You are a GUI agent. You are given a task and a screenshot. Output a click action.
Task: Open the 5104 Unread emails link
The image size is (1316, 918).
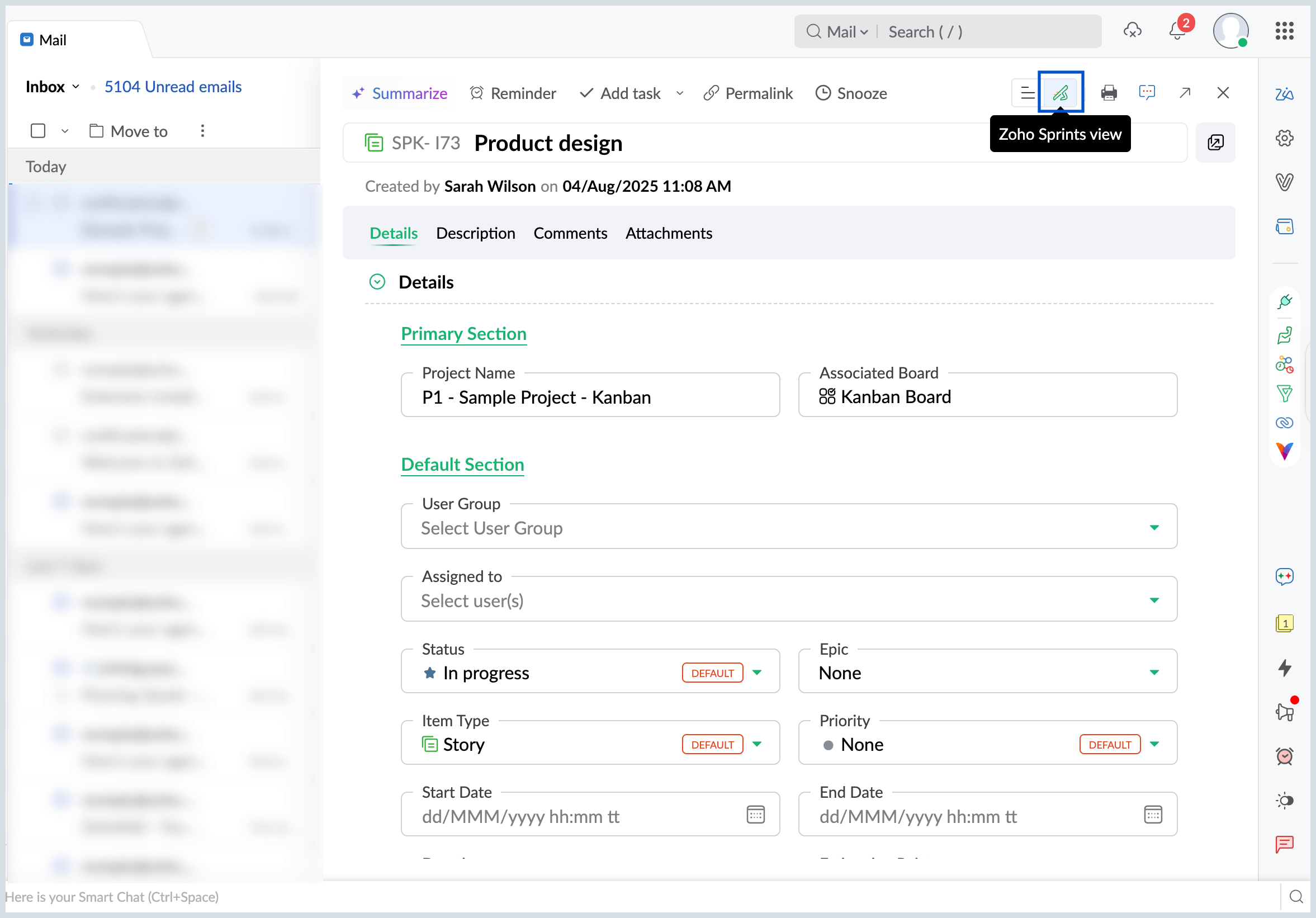173,87
